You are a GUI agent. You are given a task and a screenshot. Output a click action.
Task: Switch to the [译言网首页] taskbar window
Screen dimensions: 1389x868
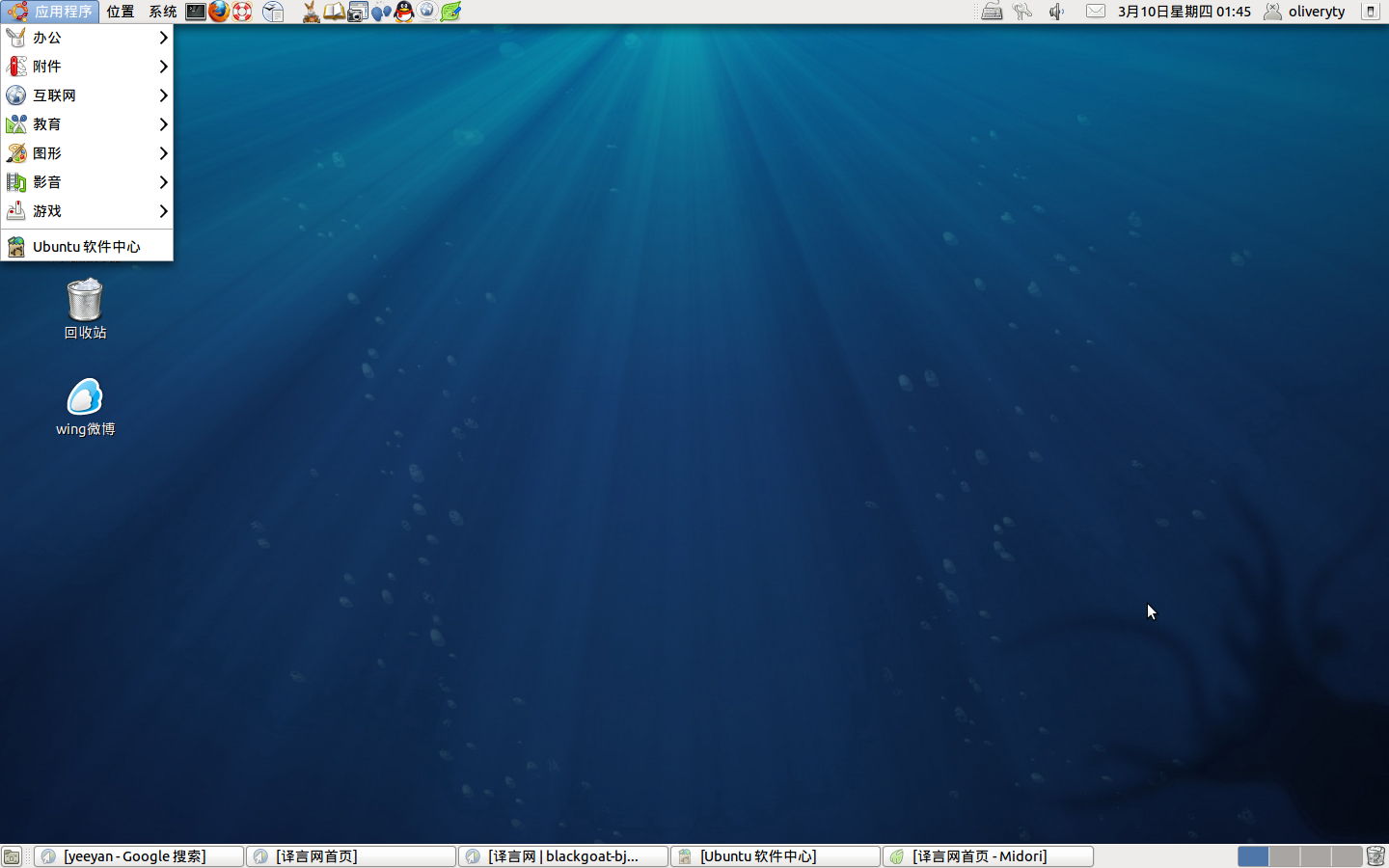pyautogui.click(x=351, y=856)
